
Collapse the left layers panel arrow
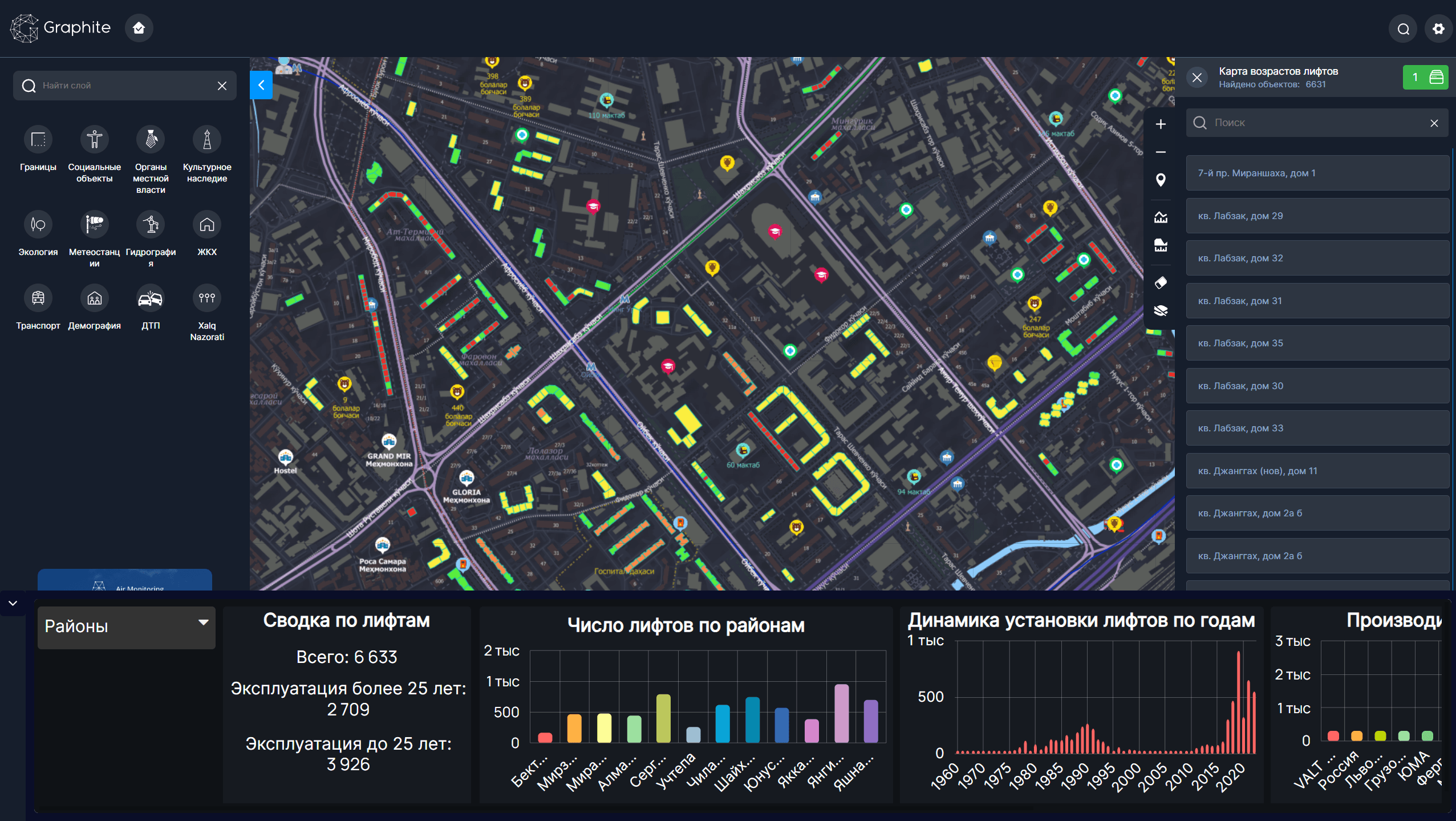coord(261,86)
